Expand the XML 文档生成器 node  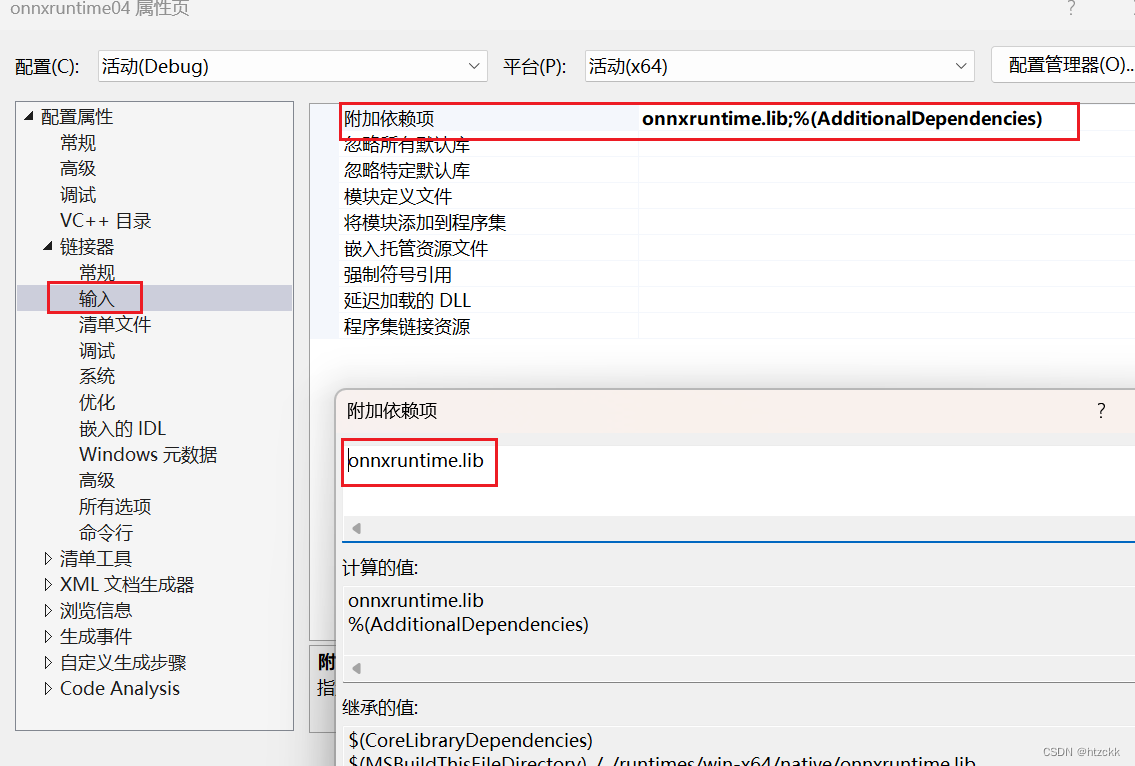tap(46, 583)
